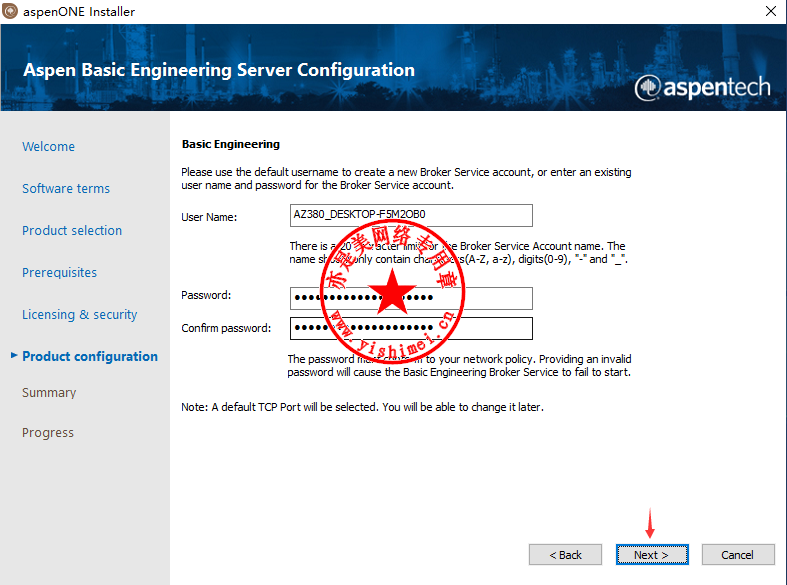Click the default TCP Port note
787x585 pixels.
[362, 407]
